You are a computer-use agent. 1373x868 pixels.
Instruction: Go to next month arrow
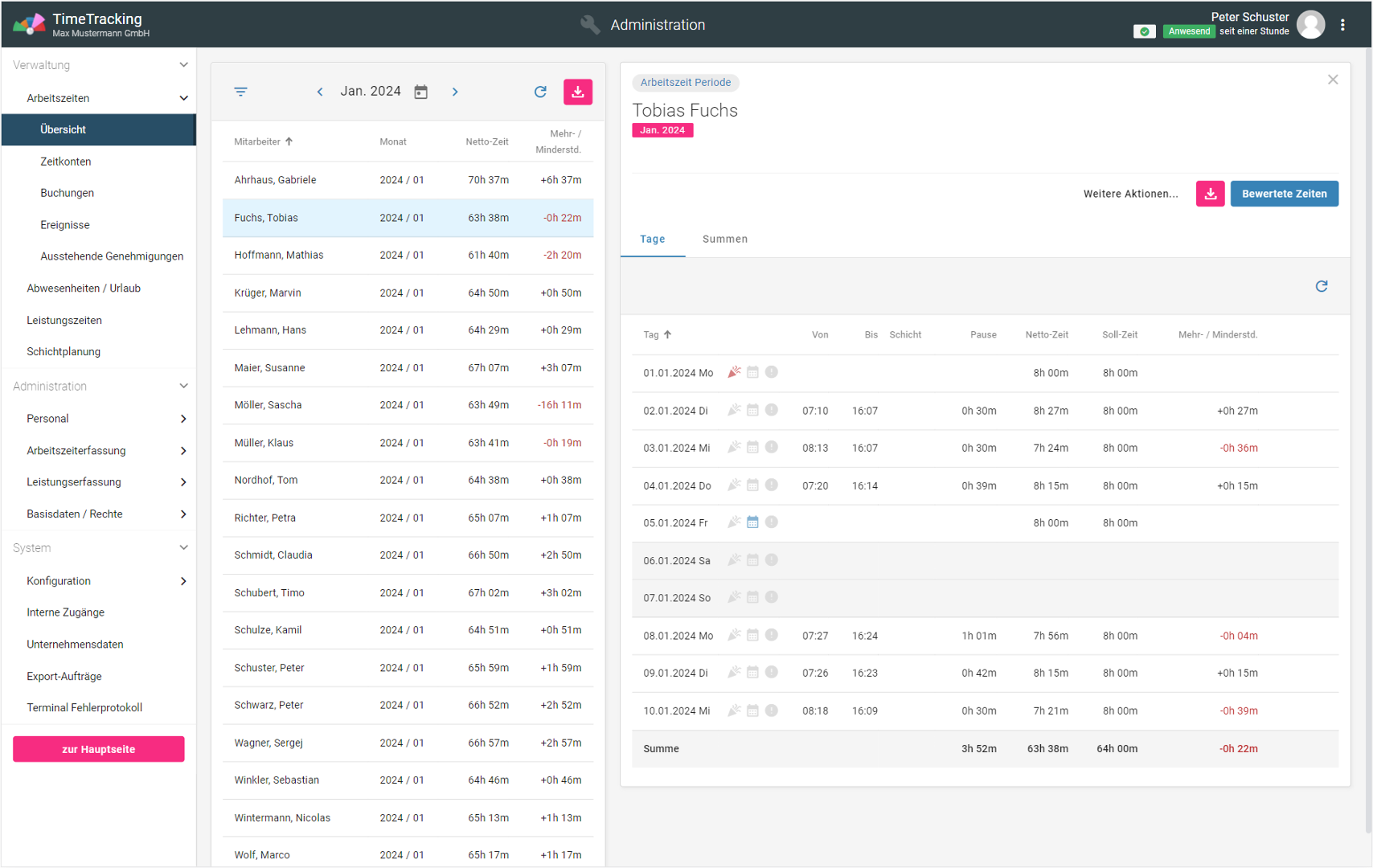point(455,92)
